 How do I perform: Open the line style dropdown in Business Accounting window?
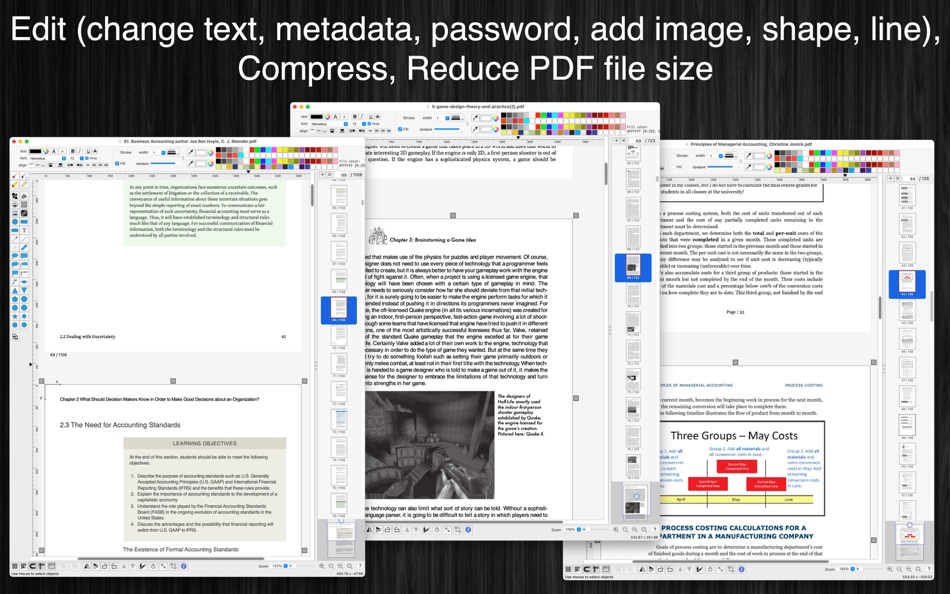pos(173,152)
